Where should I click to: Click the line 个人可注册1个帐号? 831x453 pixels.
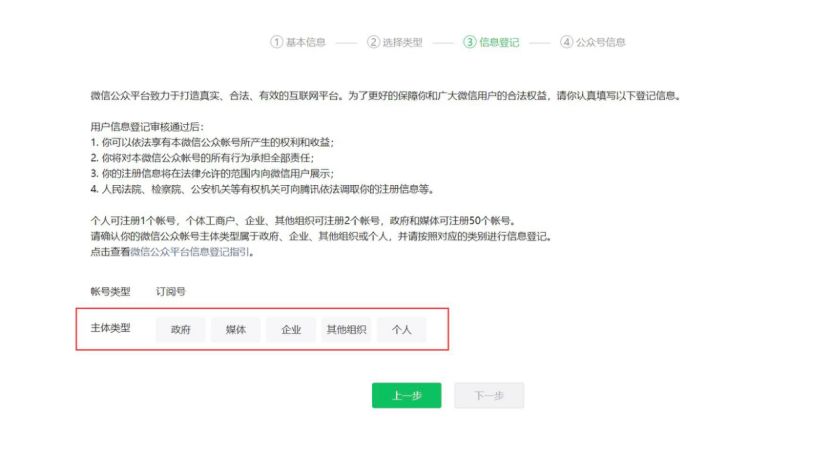(x=303, y=220)
